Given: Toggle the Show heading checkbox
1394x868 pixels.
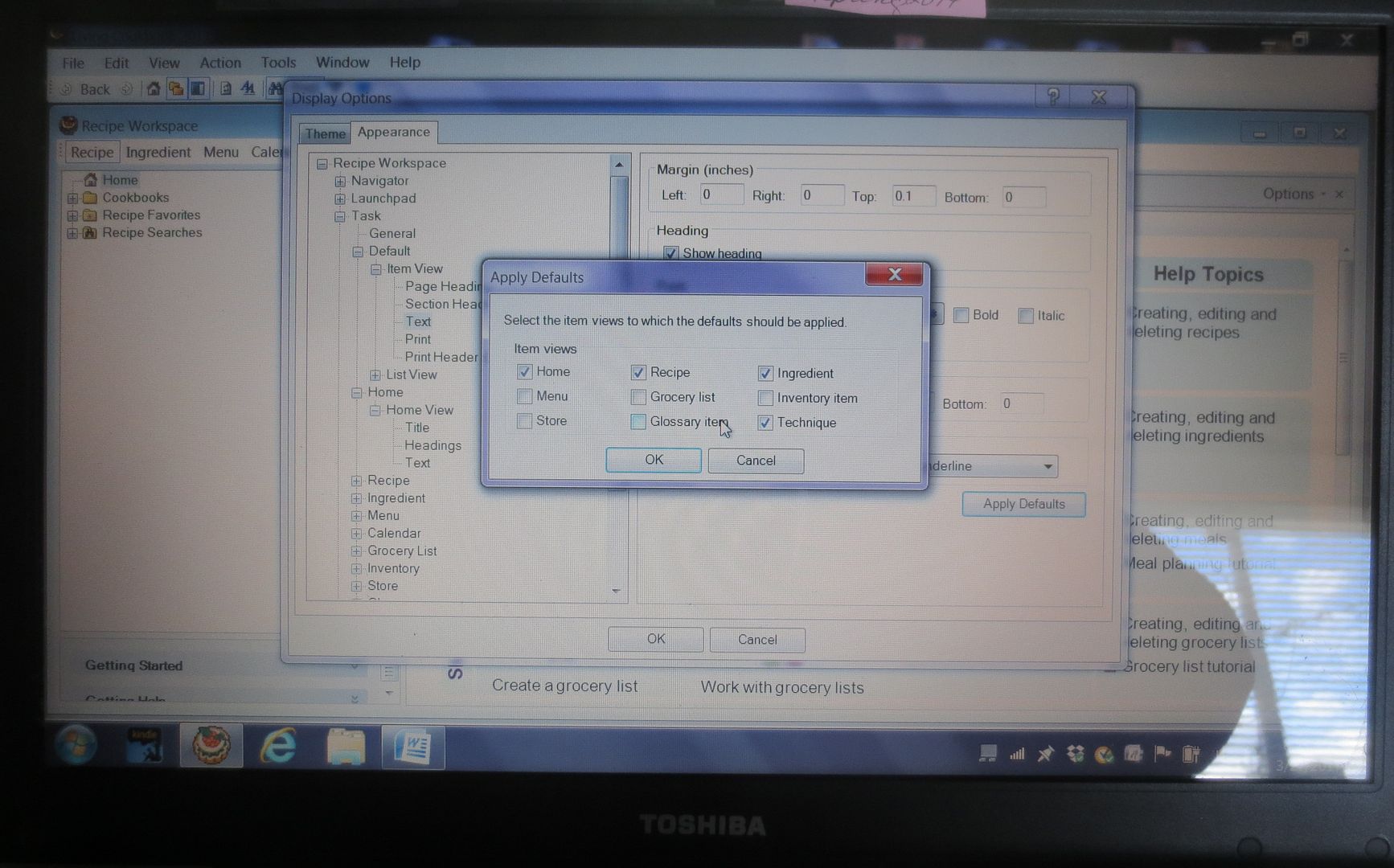Looking at the screenshot, I should pos(670,253).
